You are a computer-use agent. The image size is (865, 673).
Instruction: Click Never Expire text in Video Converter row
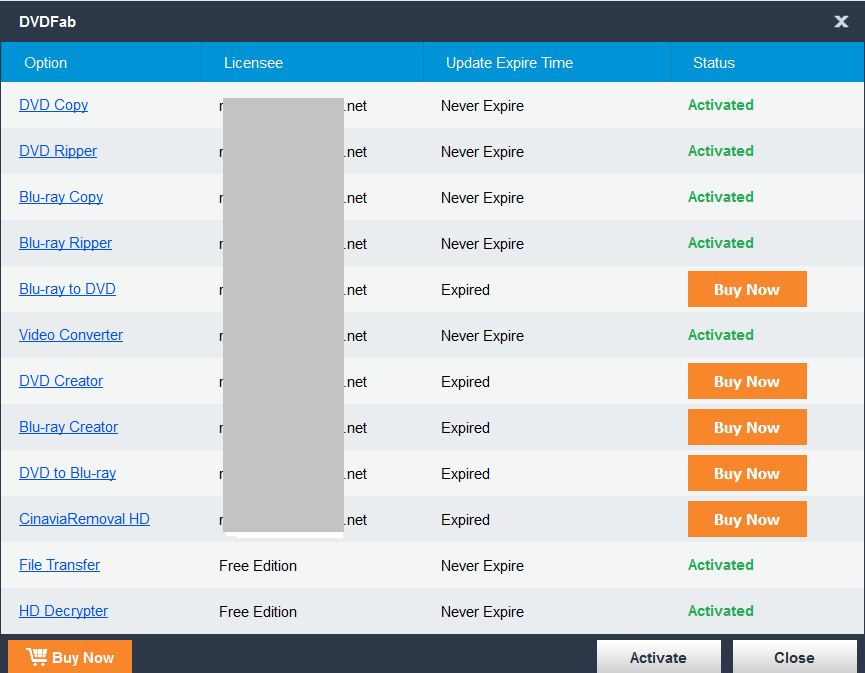pyautogui.click(x=482, y=336)
